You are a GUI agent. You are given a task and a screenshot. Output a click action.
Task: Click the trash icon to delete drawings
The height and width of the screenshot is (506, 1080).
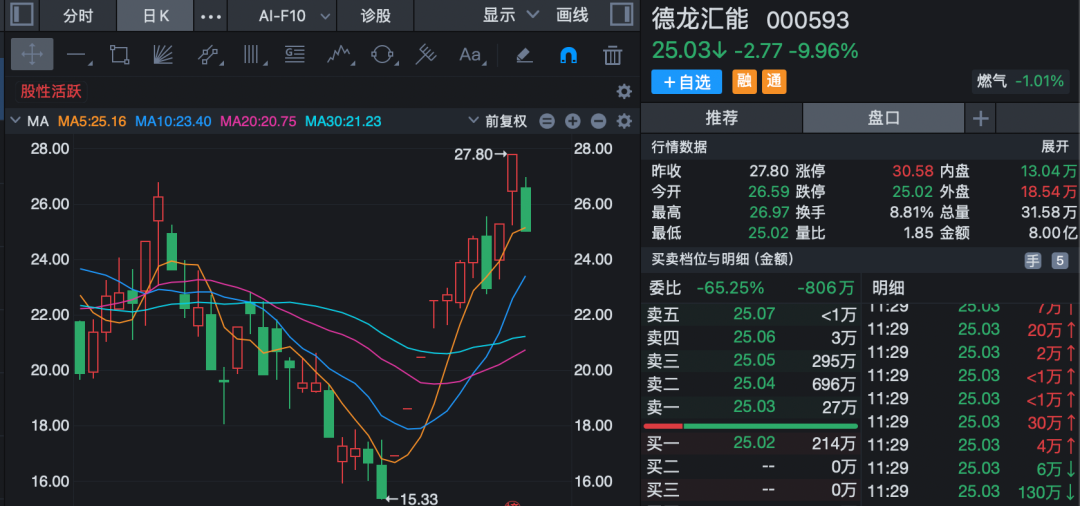612,55
